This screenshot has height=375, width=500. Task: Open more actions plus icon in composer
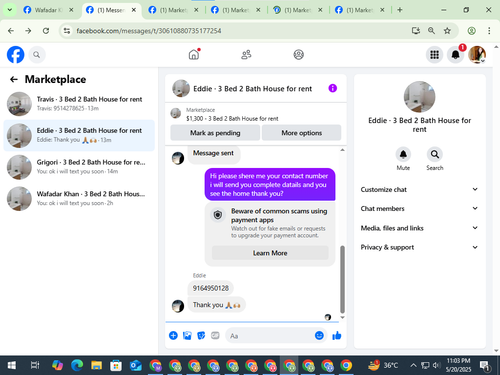pos(173,335)
